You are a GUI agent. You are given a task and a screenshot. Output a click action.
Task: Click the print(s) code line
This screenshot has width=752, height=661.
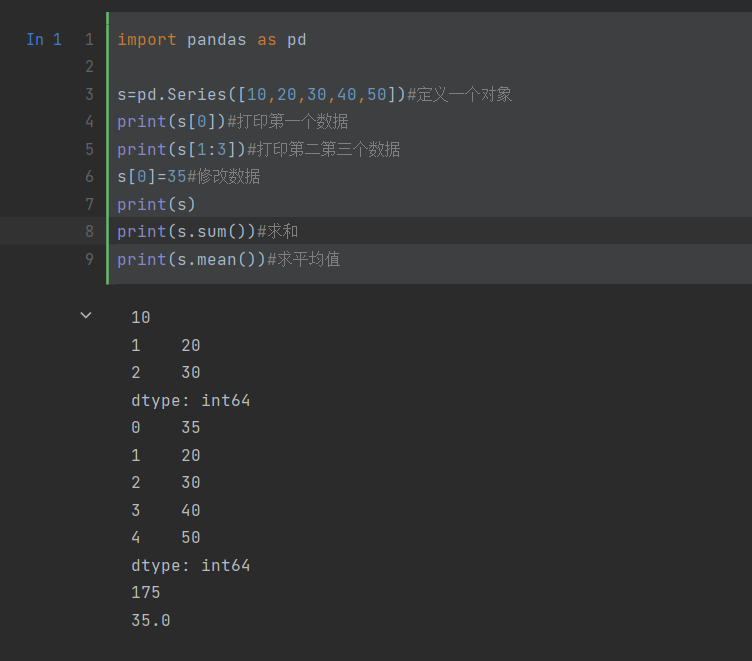156,204
